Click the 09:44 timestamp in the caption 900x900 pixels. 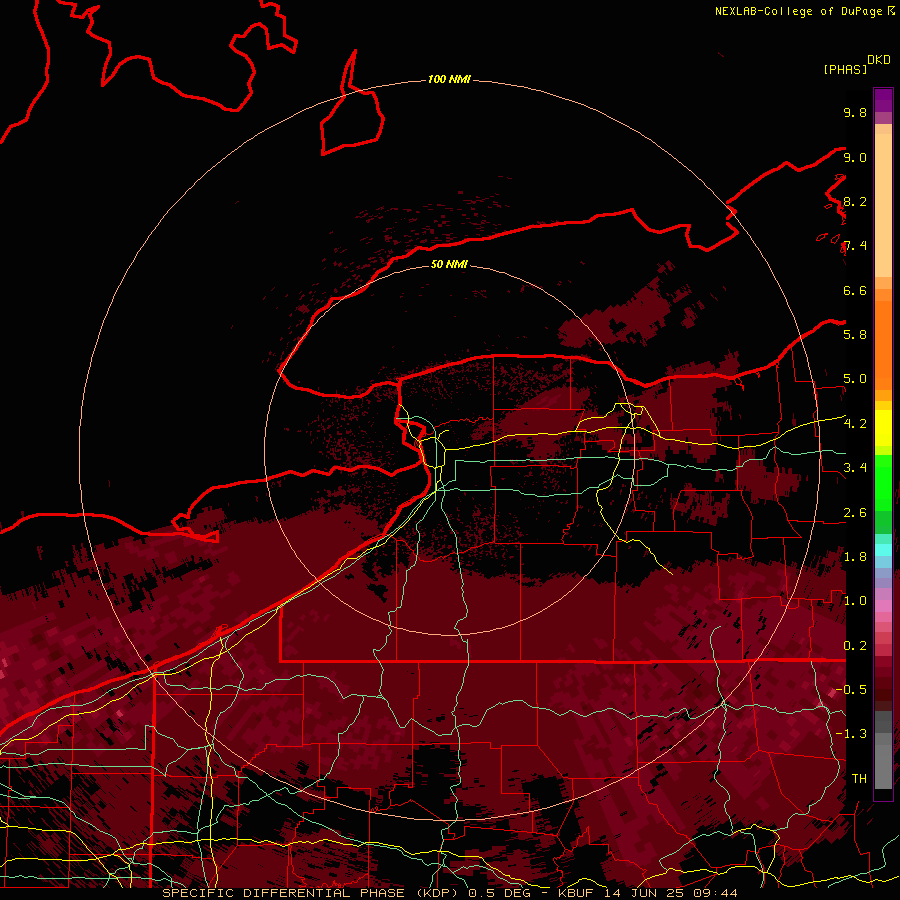pyautogui.click(x=718, y=893)
